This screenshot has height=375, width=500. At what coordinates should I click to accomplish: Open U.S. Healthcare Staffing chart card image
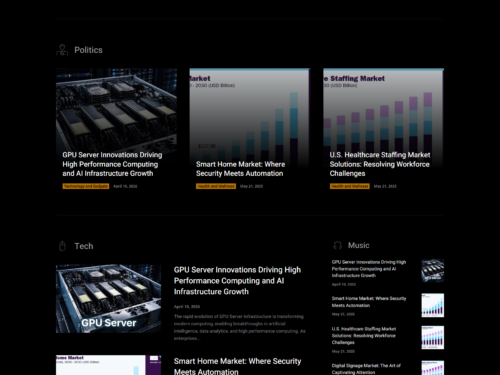point(383,109)
